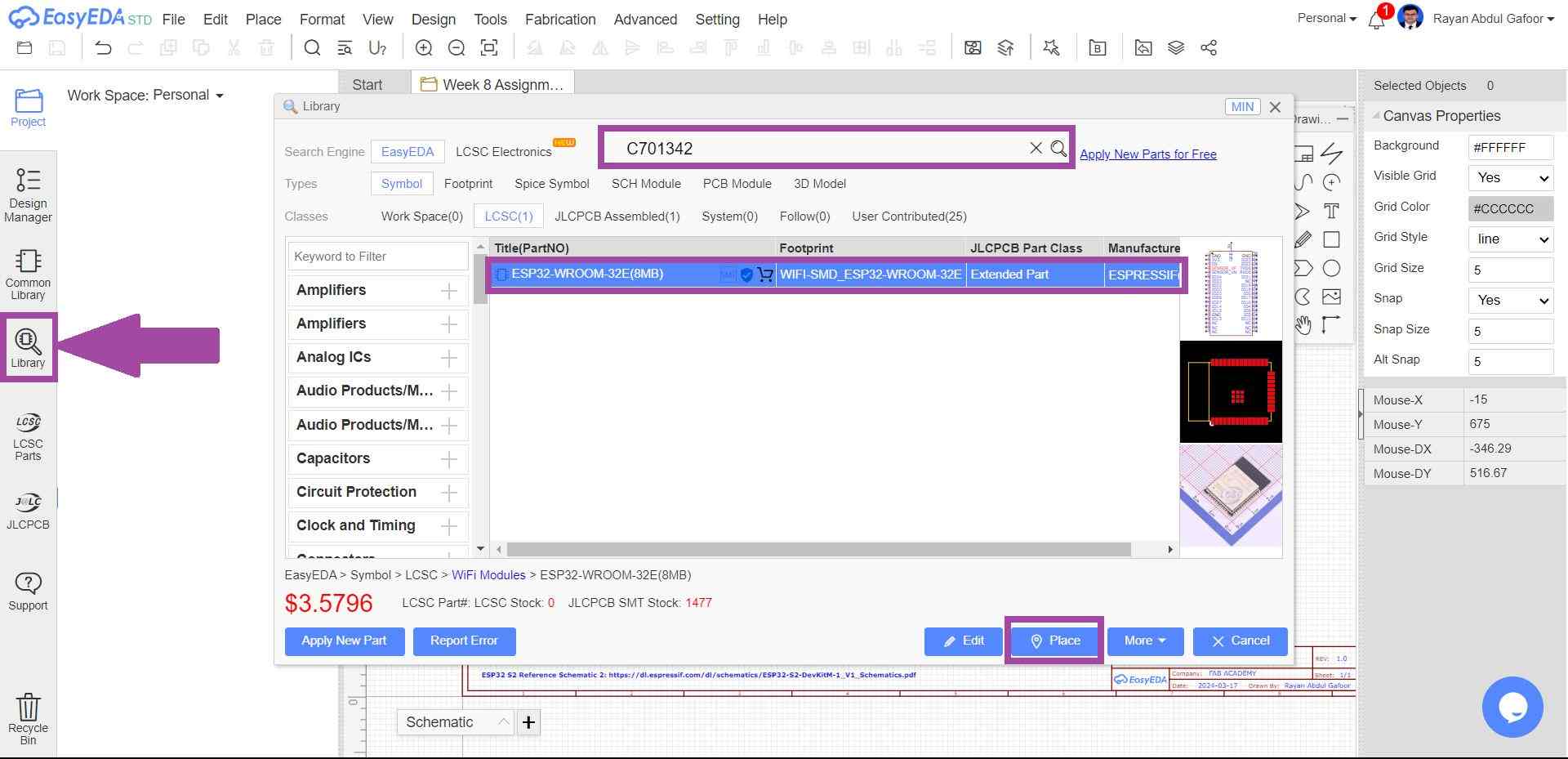1568x759 pixels.
Task: Click the Place button
Action: tap(1054, 641)
